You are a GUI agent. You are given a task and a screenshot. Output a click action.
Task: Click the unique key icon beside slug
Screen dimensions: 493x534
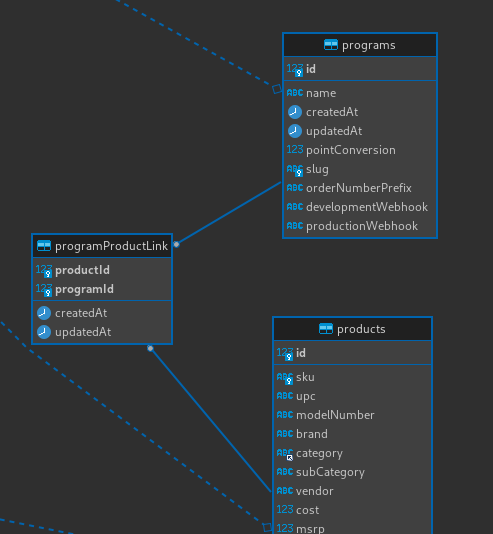[295, 170]
